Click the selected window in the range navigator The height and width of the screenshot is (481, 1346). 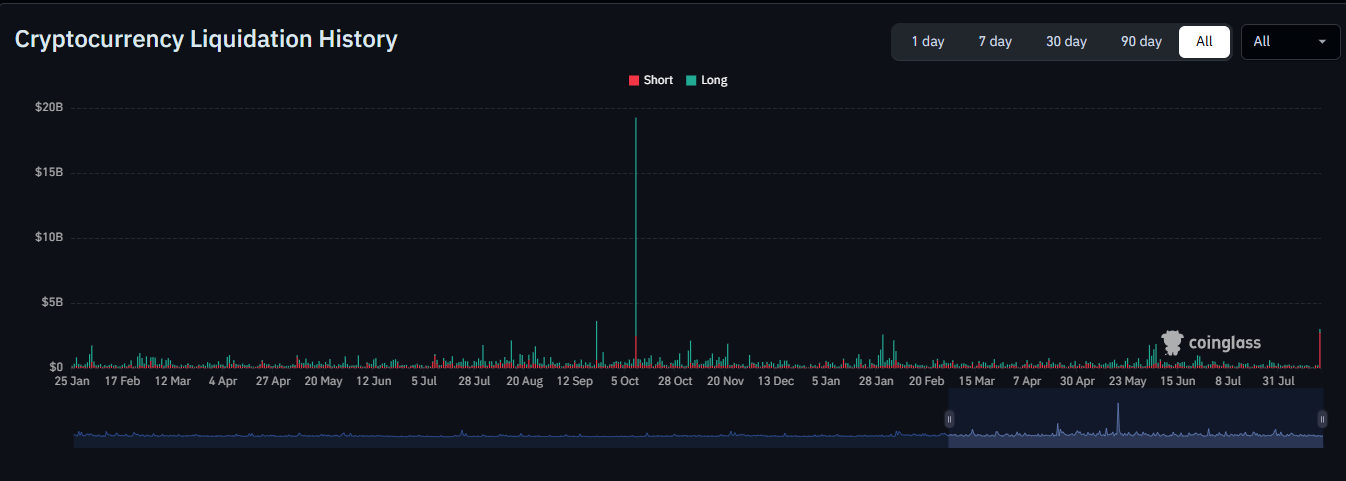point(1136,418)
